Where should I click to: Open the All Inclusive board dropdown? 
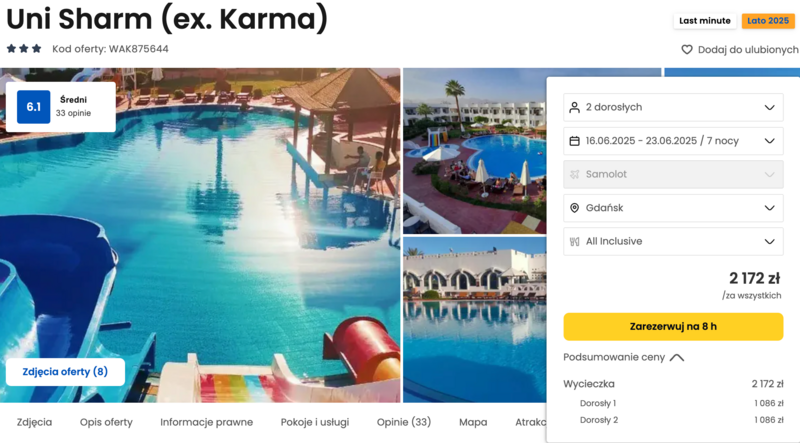coord(673,241)
